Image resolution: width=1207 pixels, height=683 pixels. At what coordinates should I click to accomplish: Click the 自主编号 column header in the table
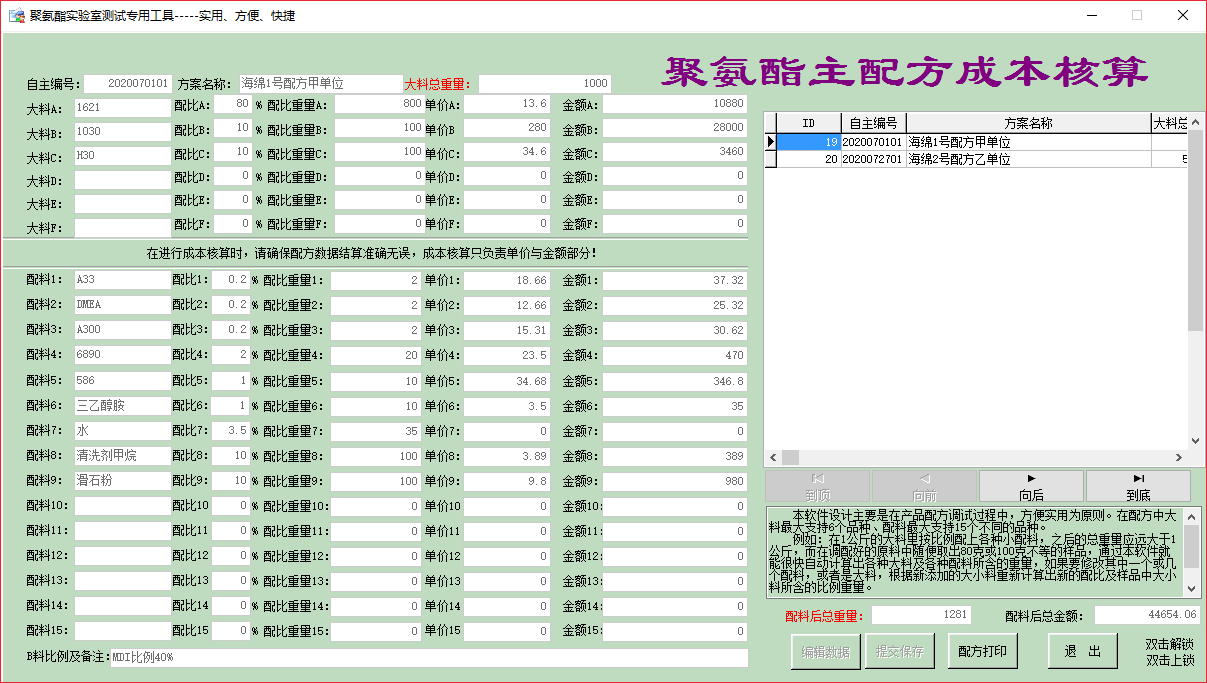(873, 123)
